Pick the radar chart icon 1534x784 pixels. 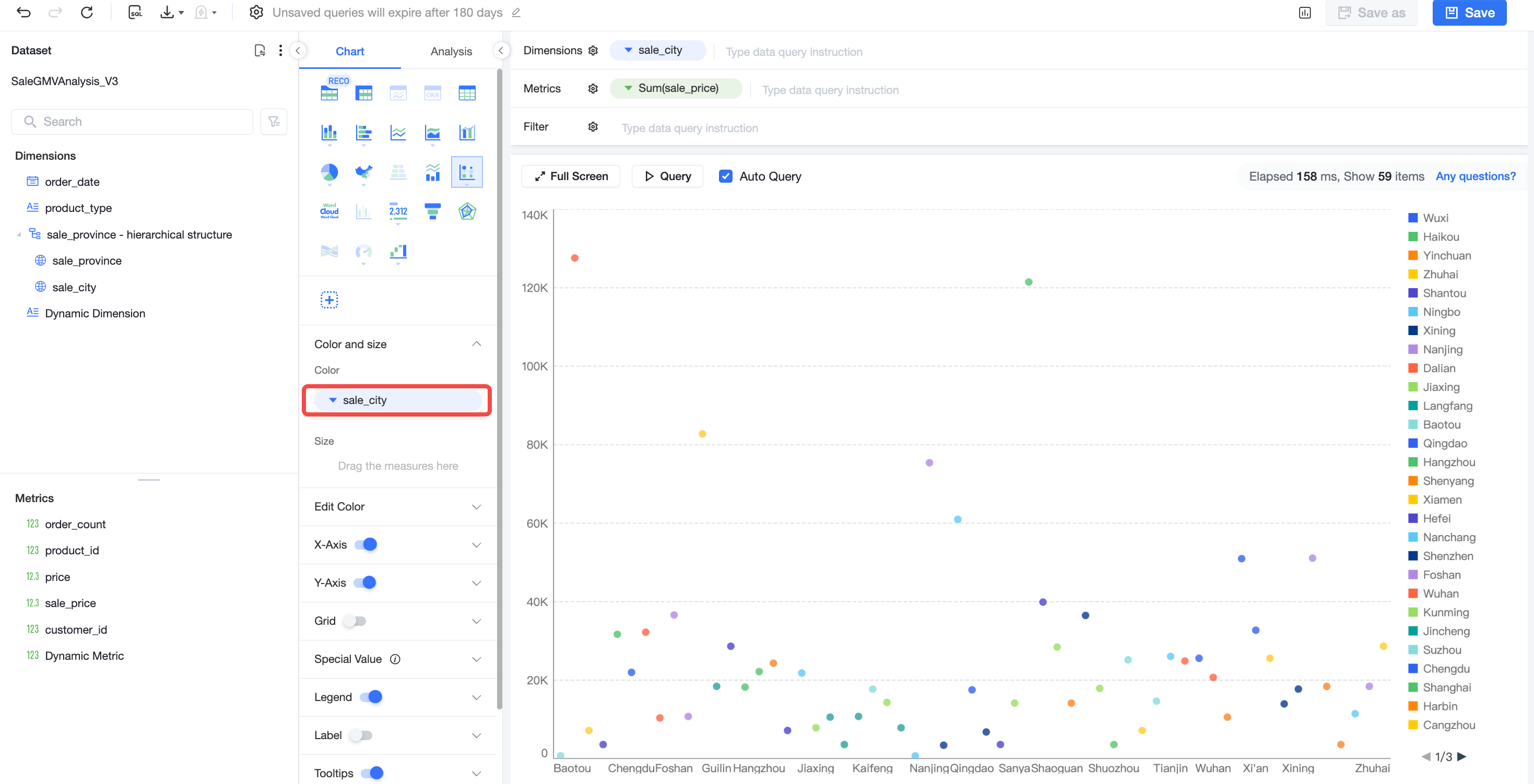tap(467, 211)
